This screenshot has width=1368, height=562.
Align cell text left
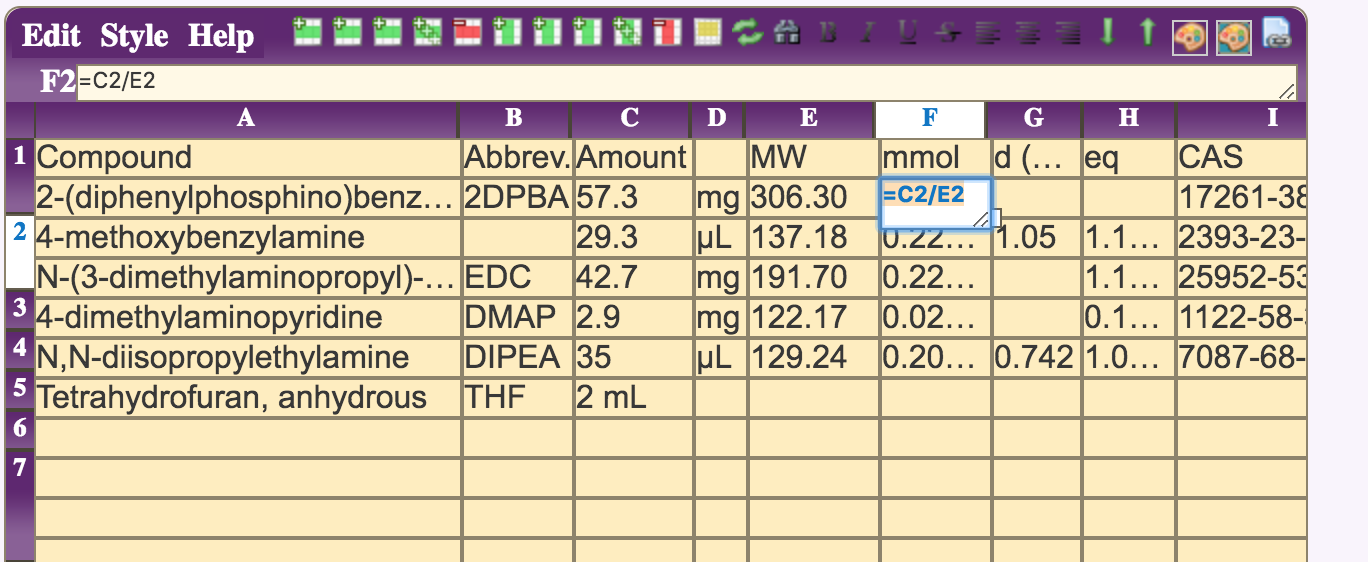click(987, 32)
